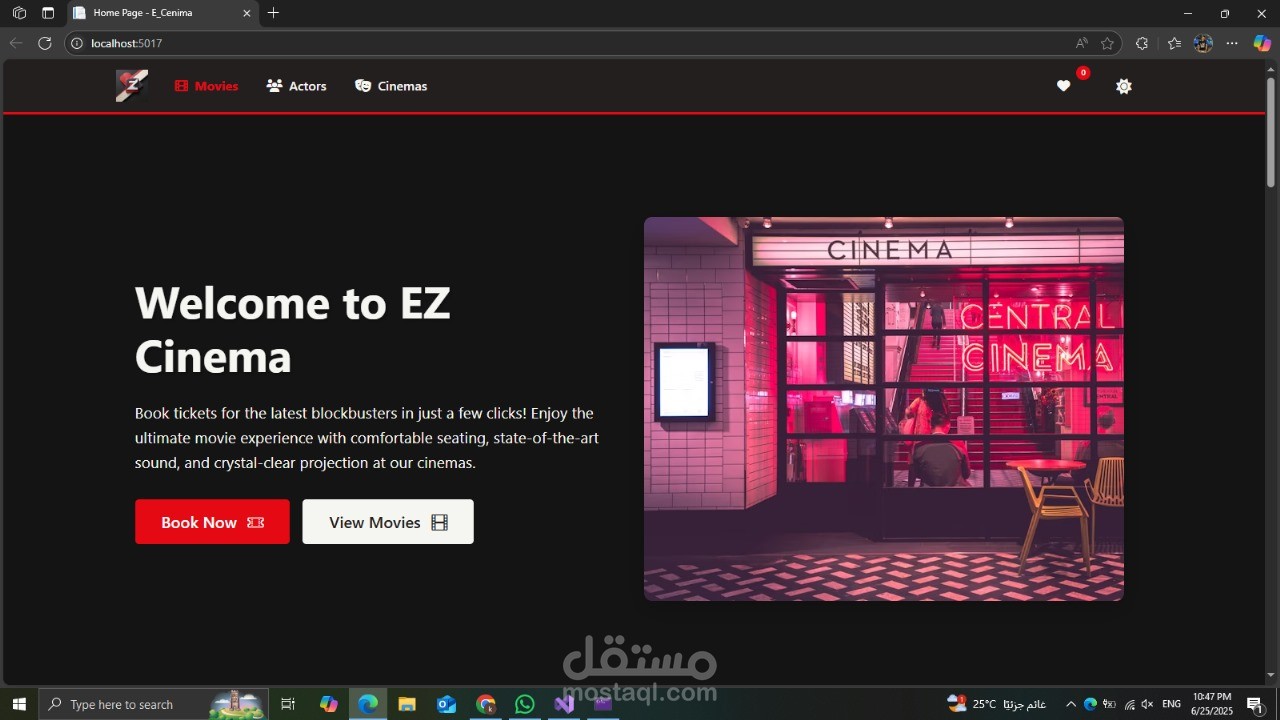Click the View Movies button

387,521
